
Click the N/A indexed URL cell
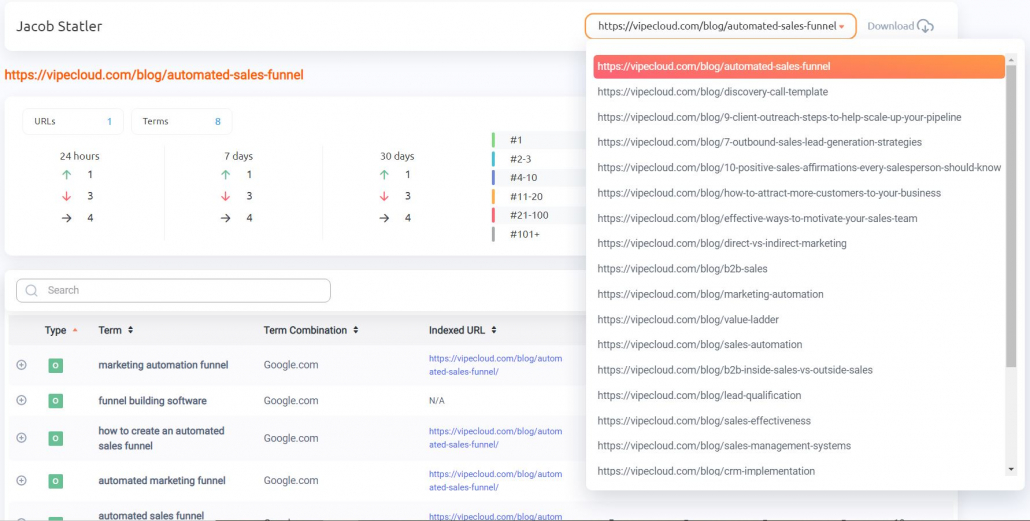(437, 401)
